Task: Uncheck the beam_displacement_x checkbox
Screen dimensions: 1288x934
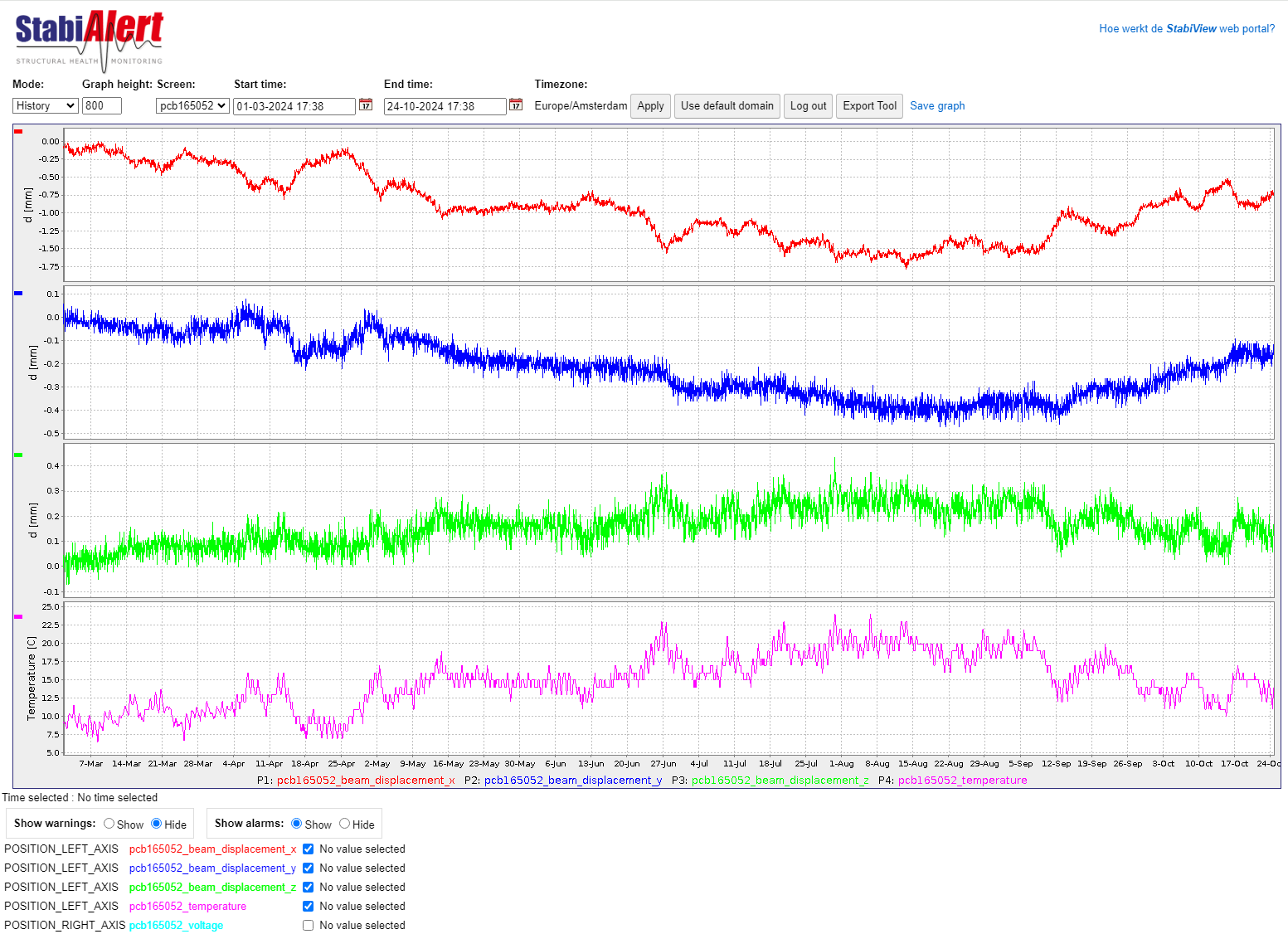Action: tap(308, 849)
